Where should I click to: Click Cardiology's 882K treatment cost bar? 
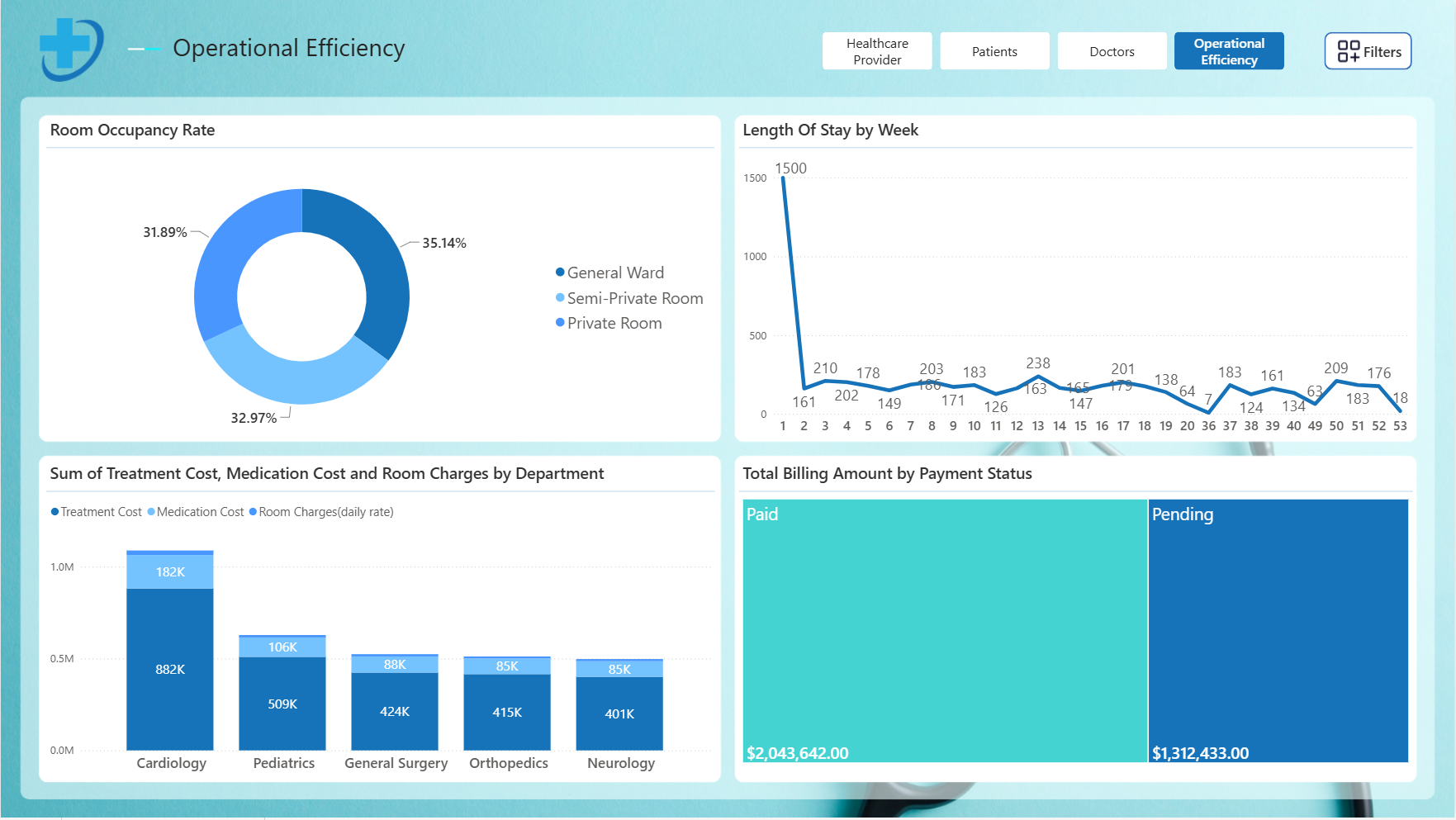[170, 669]
